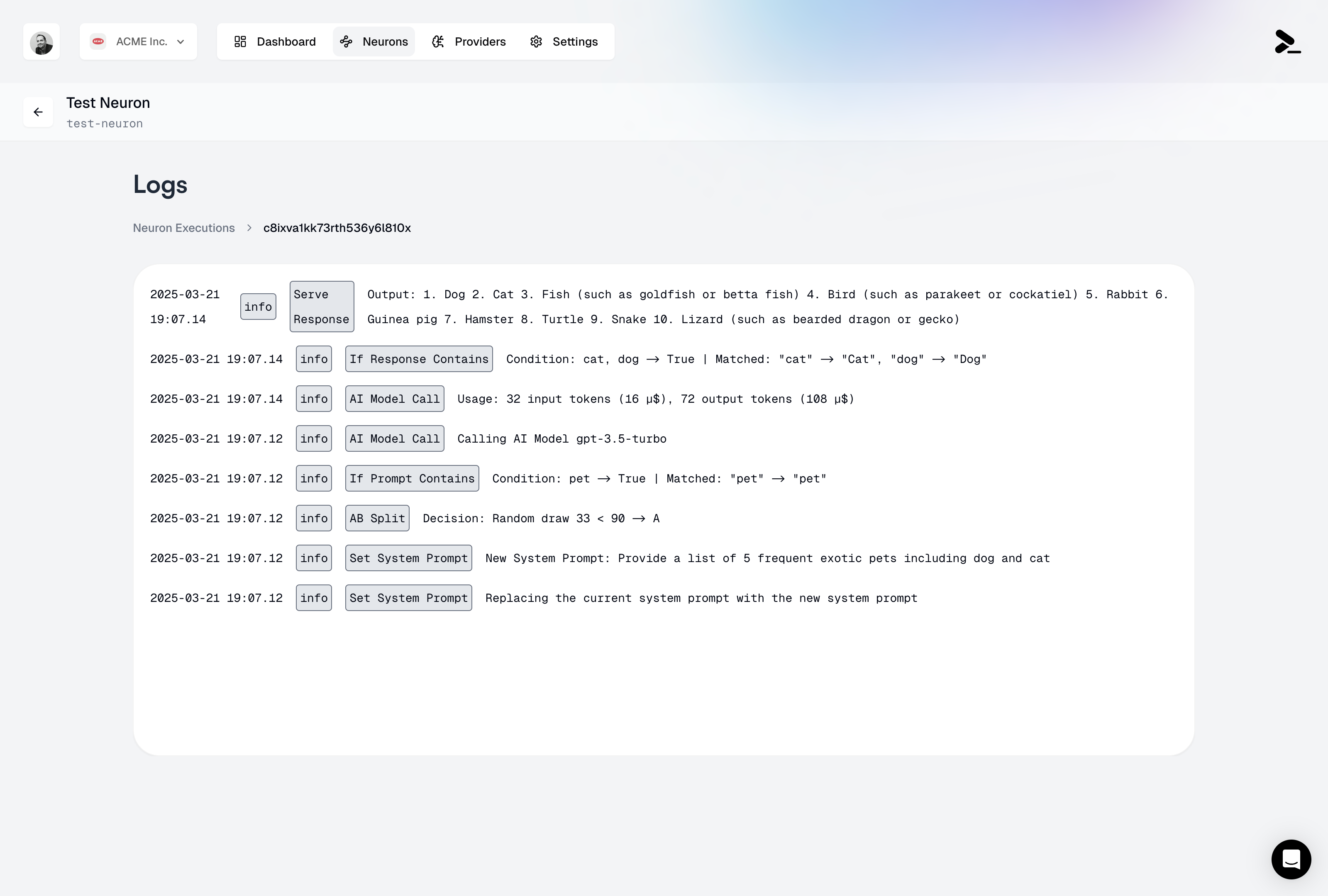Click the Serve Response log tag
The width and height of the screenshot is (1328, 896).
point(321,307)
